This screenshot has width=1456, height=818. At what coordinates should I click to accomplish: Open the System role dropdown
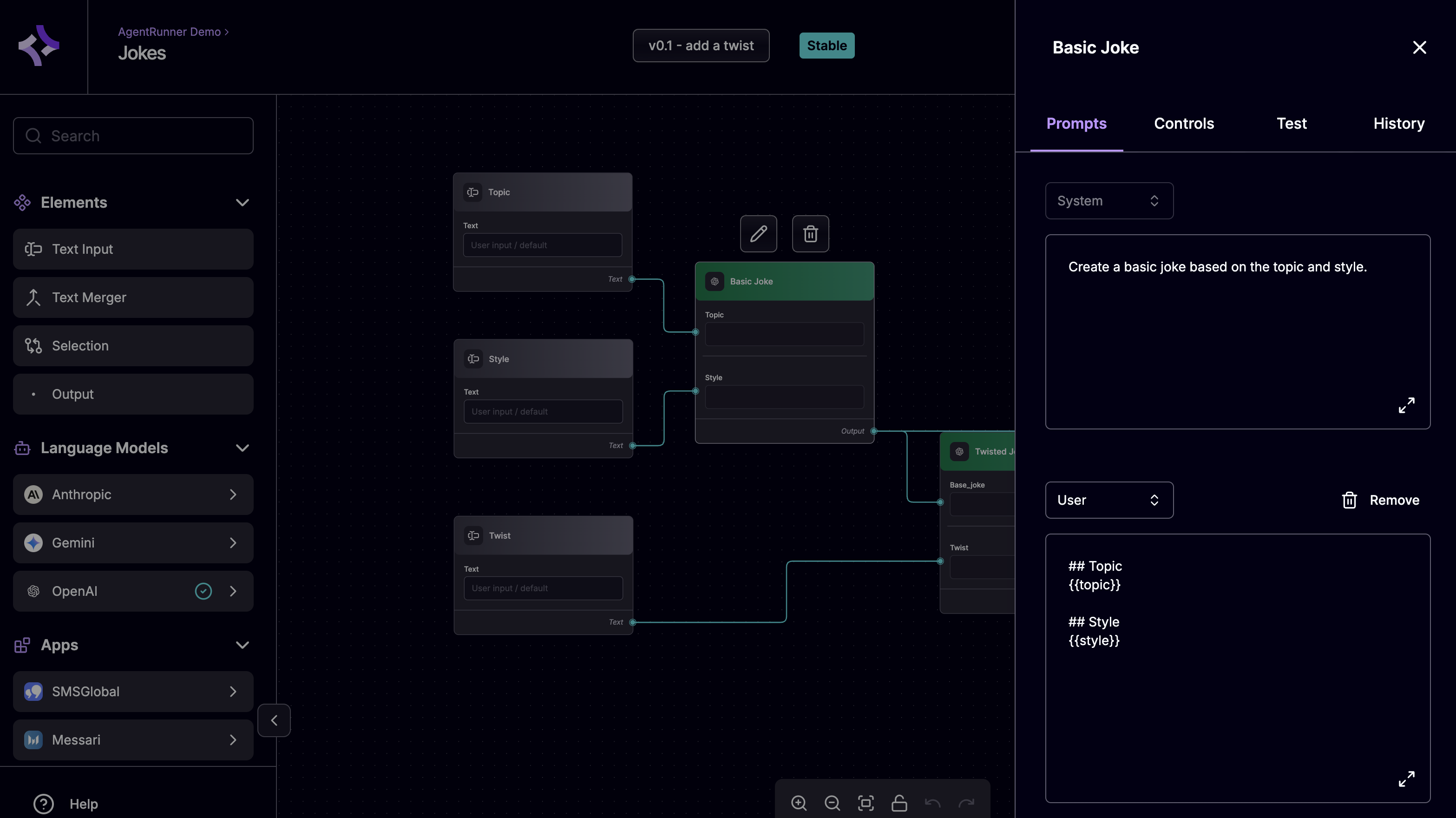coord(1109,201)
